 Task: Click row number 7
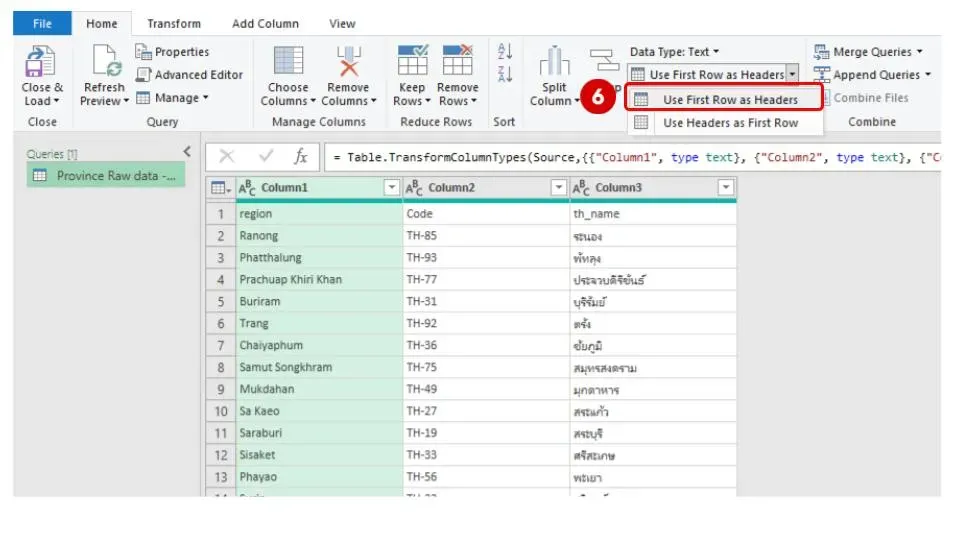[x=221, y=345]
